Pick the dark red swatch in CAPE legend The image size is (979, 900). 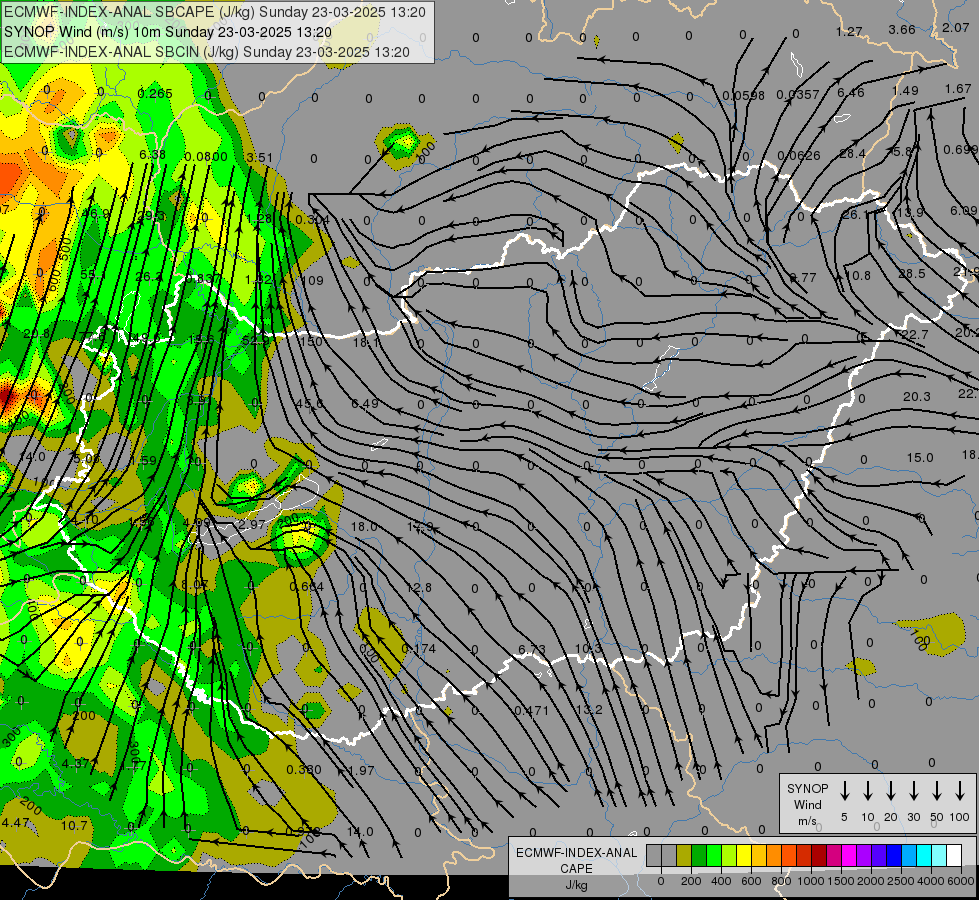pyautogui.click(x=819, y=855)
